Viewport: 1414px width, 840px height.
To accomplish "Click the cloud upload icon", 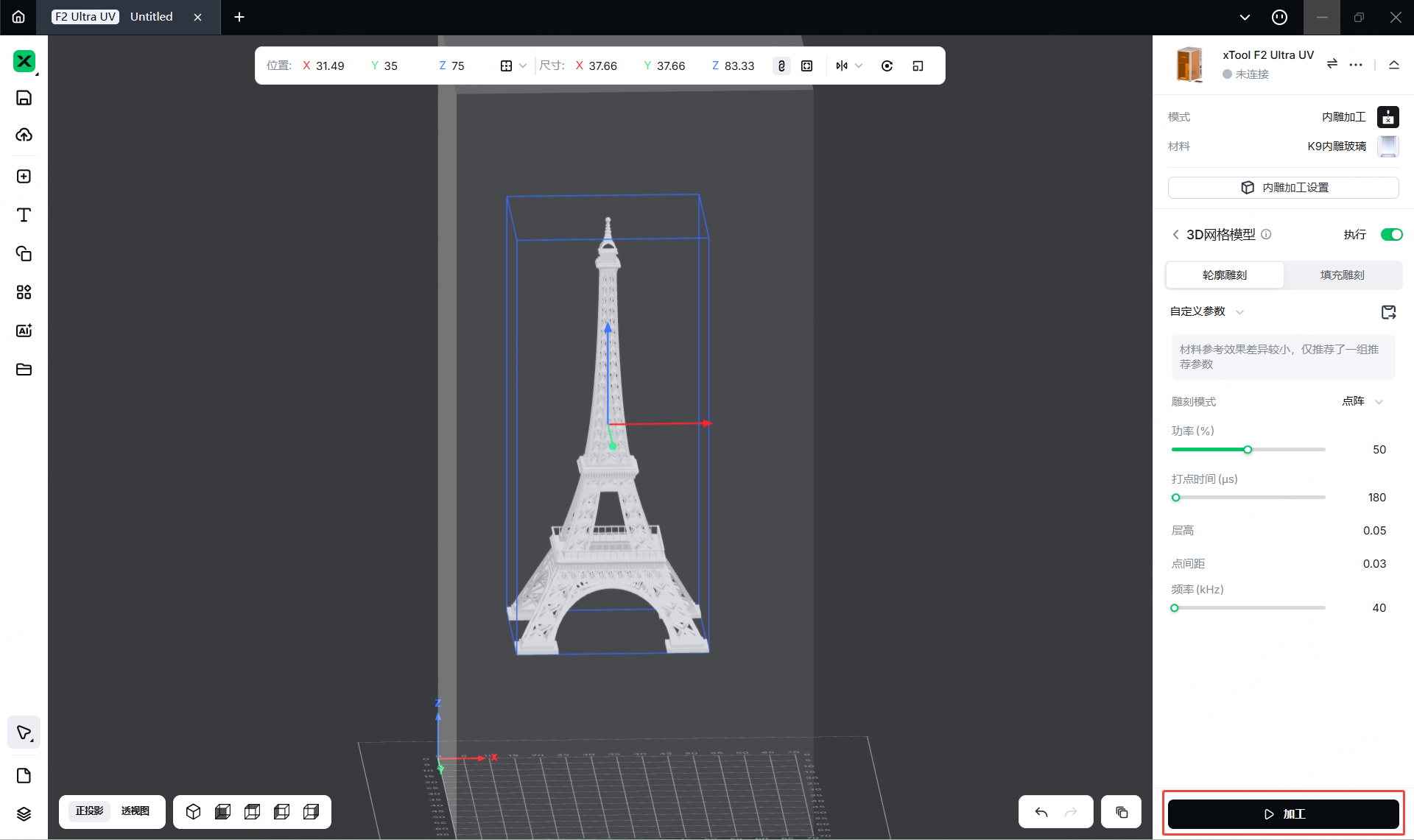I will pyautogui.click(x=24, y=135).
